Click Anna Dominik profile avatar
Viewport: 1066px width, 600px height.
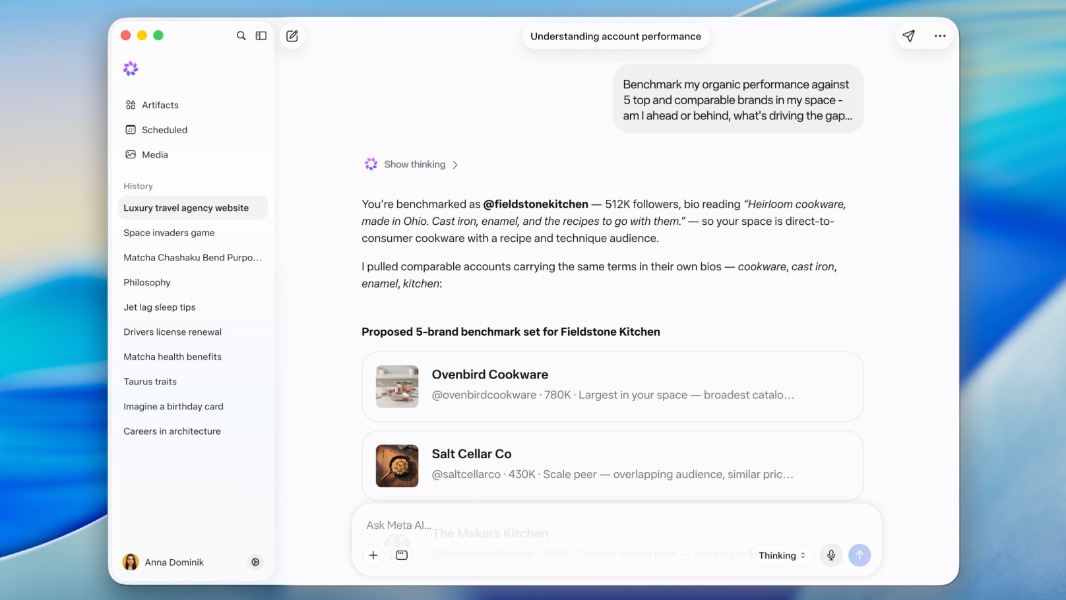[x=131, y=562]
